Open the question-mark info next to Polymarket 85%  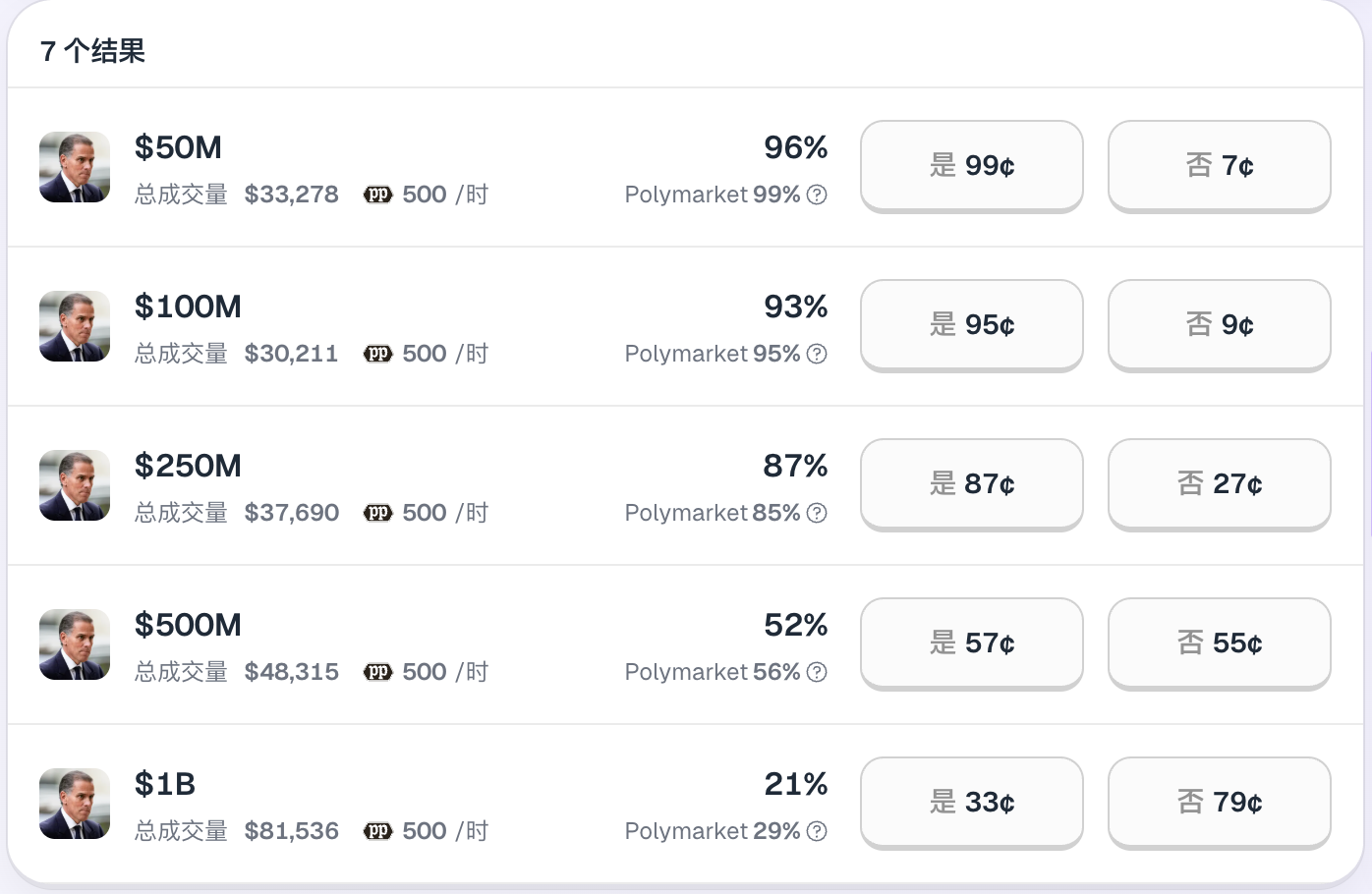click(x=817, y=513)
